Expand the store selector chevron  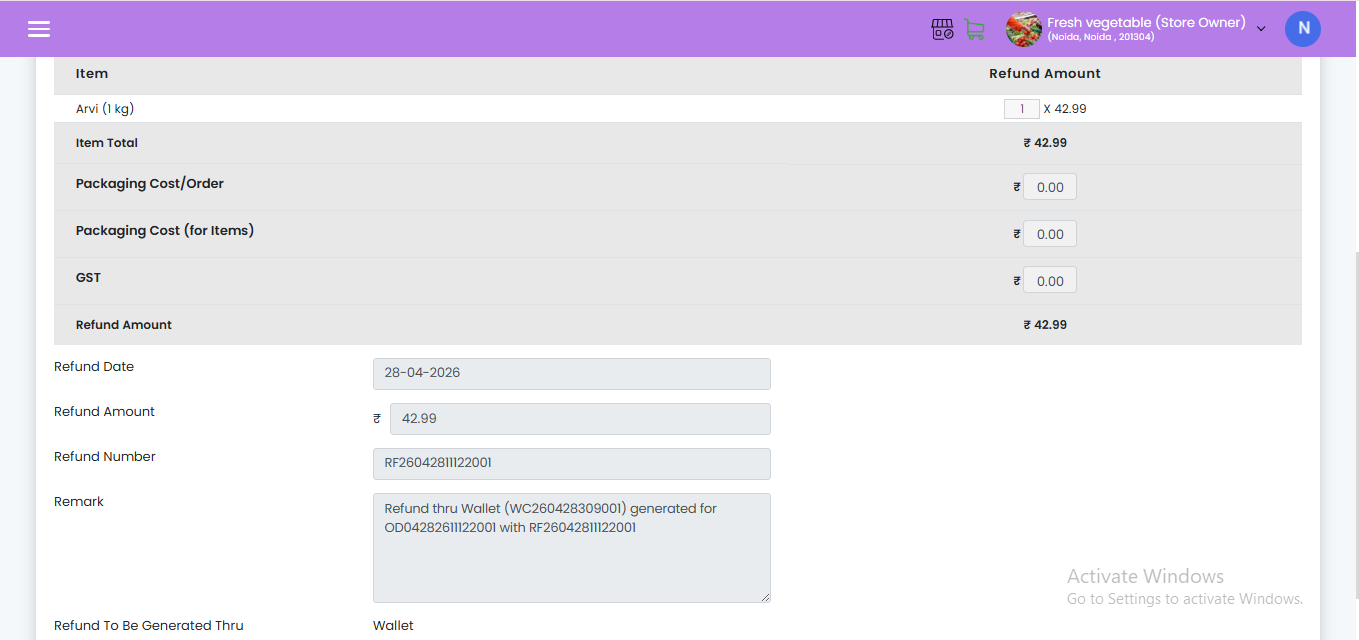click(1261, 29)
